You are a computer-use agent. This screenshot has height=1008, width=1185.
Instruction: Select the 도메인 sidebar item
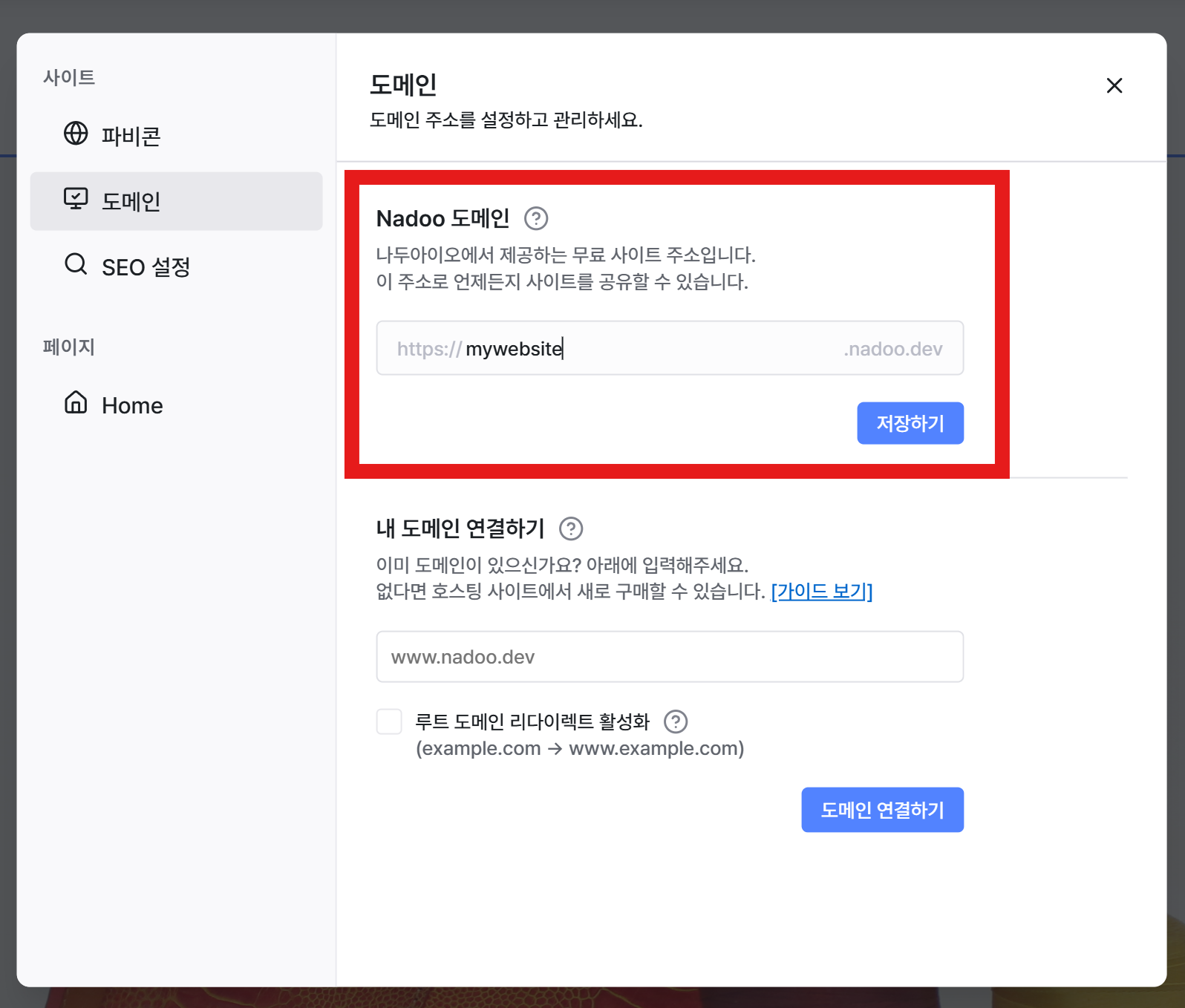coord(176,201)
